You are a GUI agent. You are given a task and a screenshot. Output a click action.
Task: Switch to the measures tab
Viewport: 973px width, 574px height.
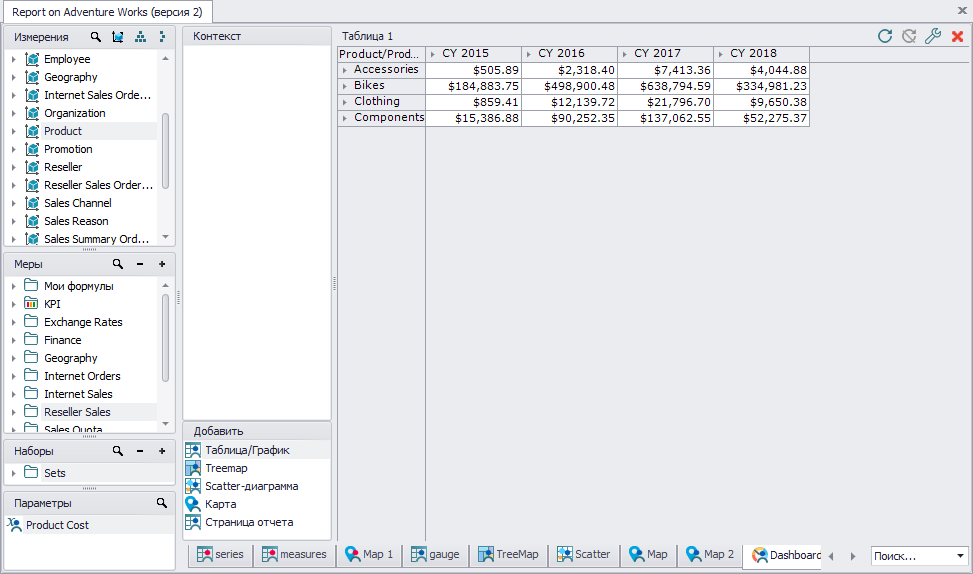[295, 555]
